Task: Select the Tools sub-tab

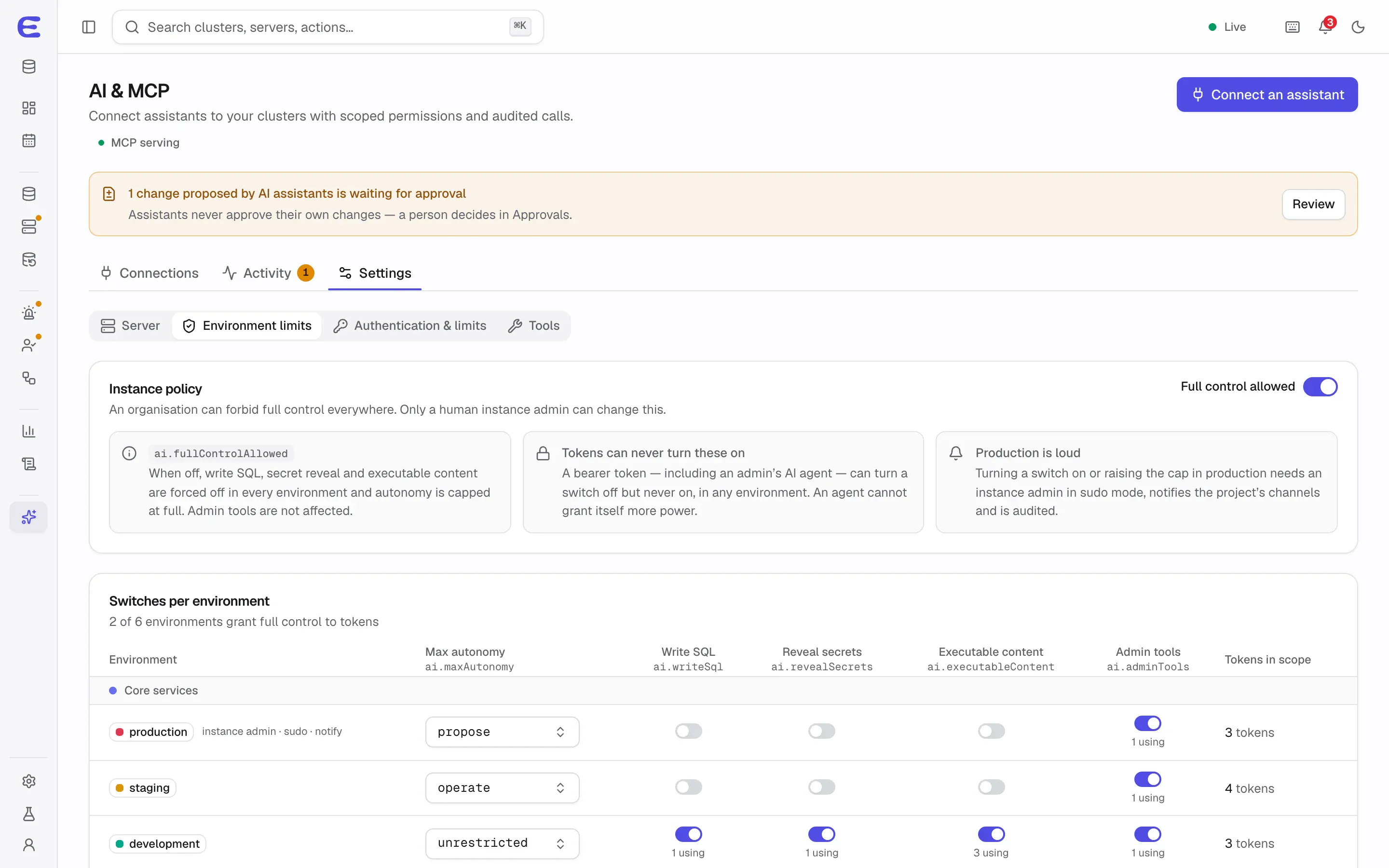Action: point(534,326)
